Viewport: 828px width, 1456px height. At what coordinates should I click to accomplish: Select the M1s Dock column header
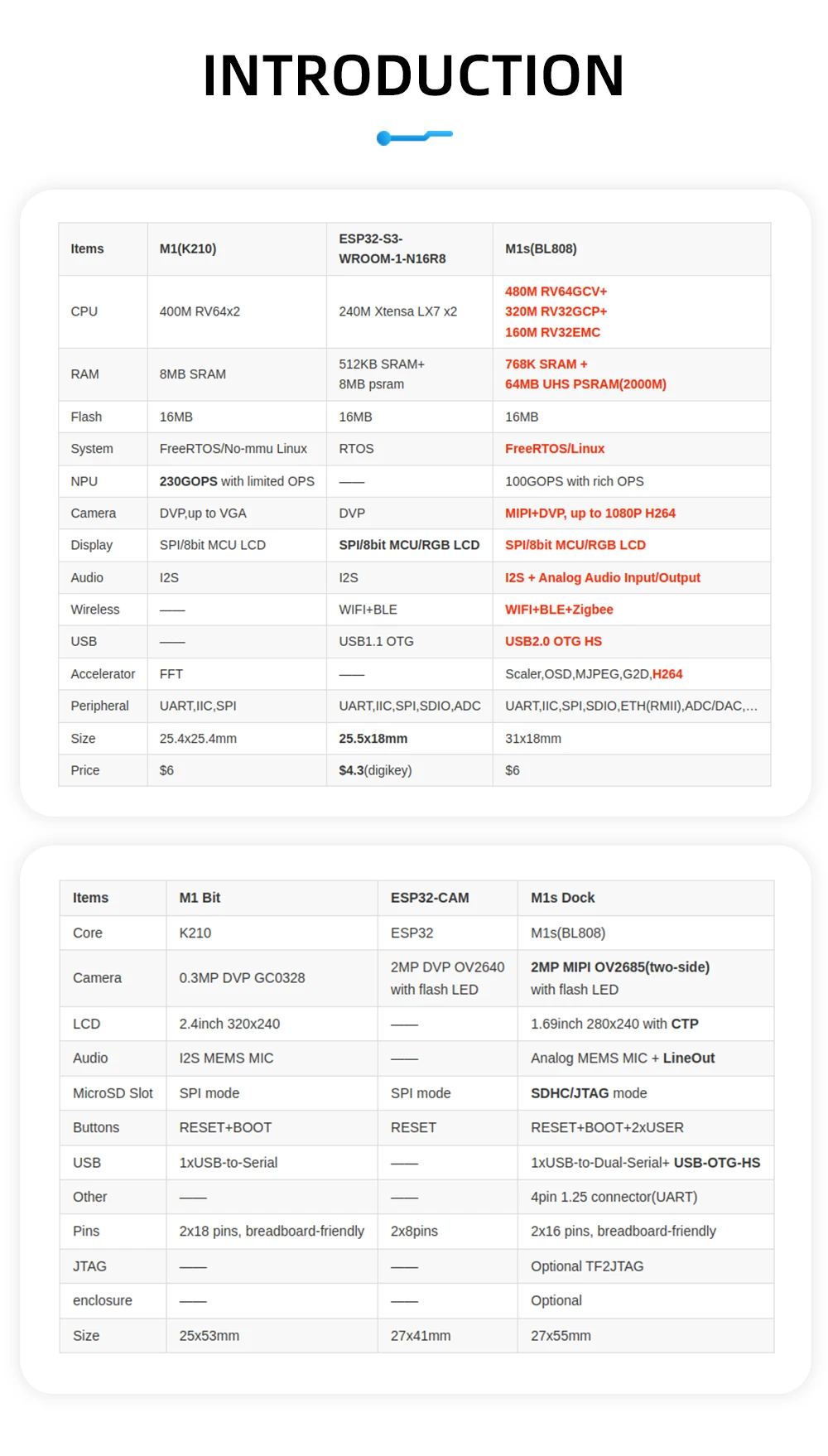pyautogui.click(x=563, y=898)
